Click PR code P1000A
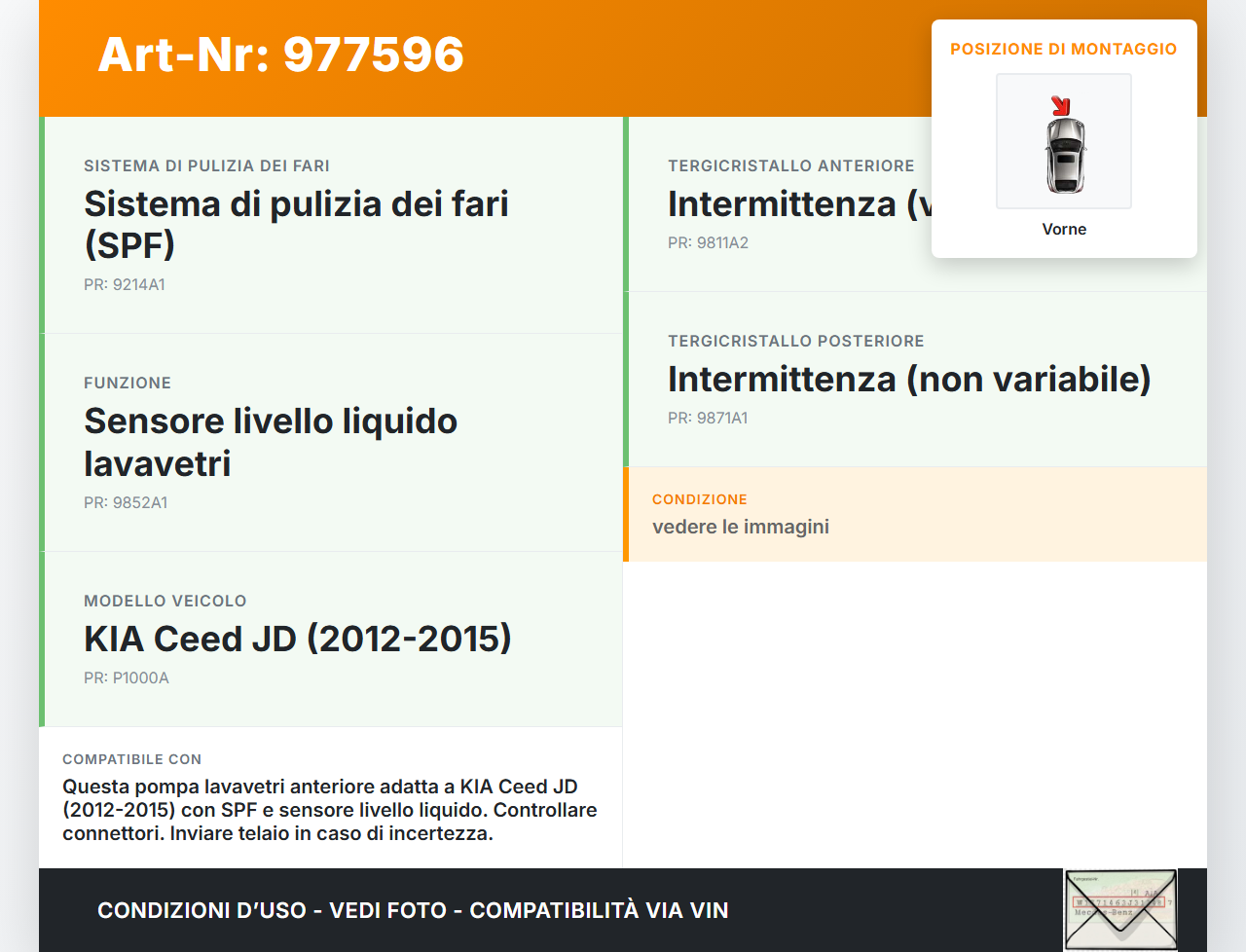Screen dimensions: 1246x952 127,677
